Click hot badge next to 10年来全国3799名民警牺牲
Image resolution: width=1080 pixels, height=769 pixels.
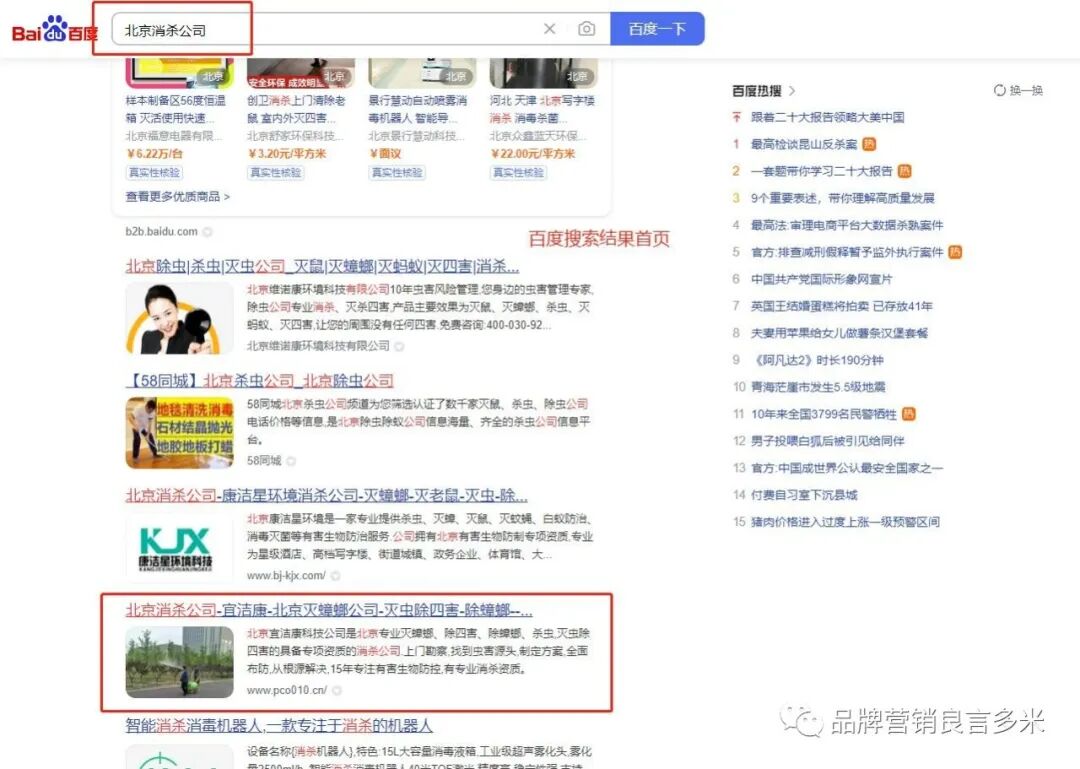(x=909, y=414)
